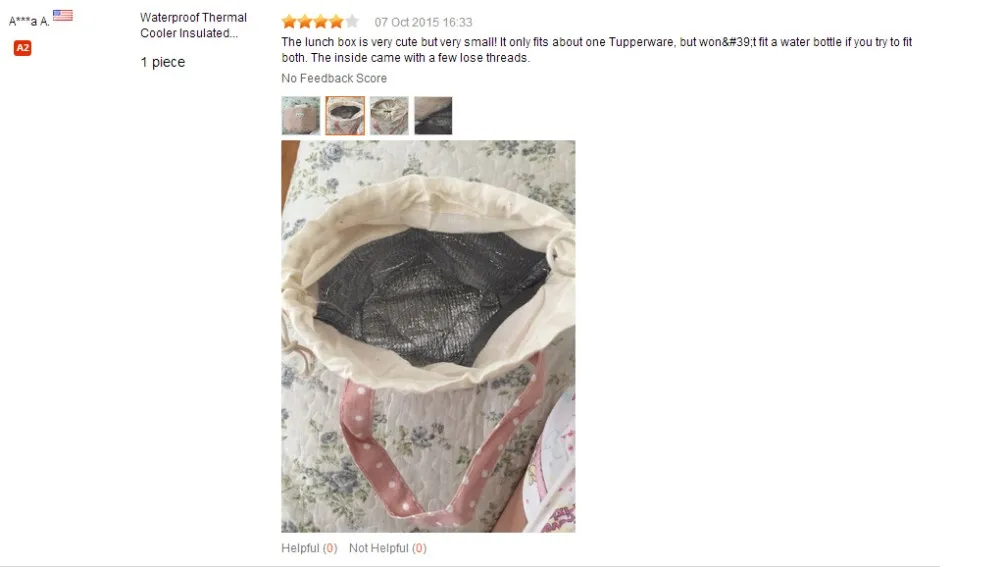Click the red A2 buyer level badge
The width and height of the screenshot is (1000, 567).
click(22, 48)
